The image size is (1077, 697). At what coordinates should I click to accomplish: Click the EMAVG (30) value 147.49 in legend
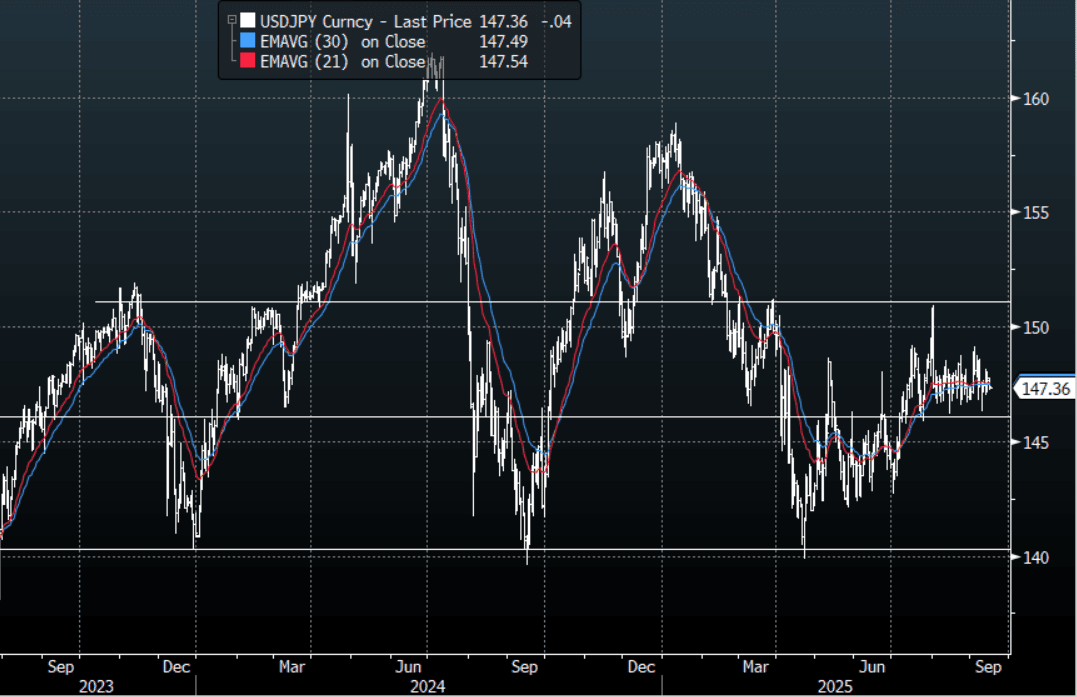pyautogui.click(x=504, y=41)
